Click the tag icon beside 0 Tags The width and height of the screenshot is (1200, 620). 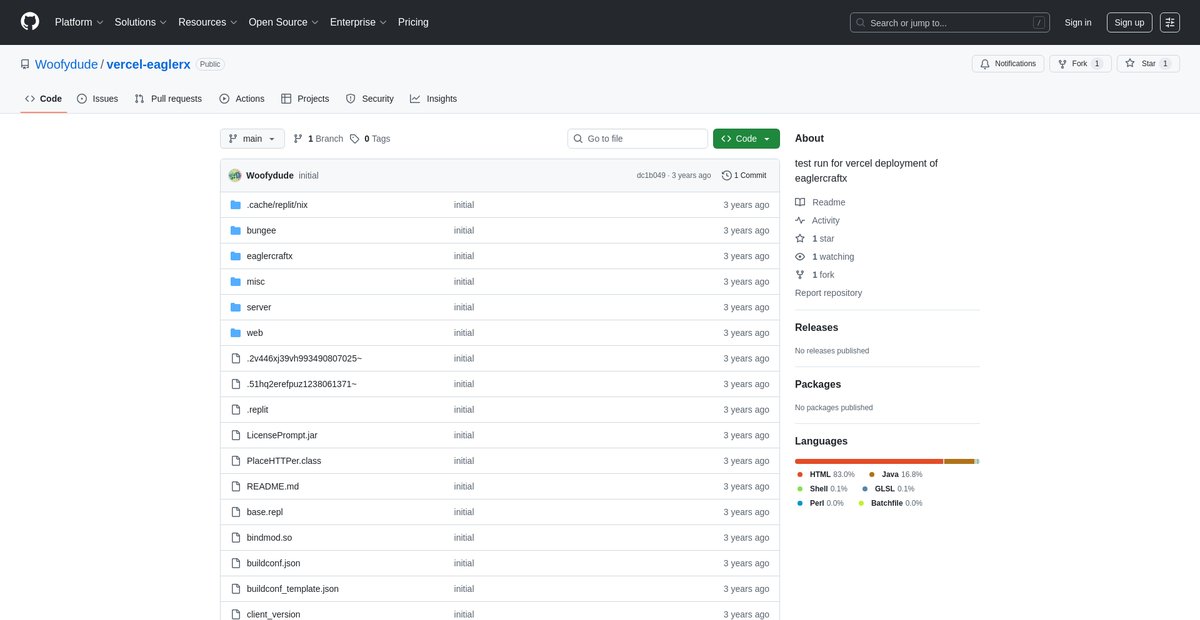pyautogui.click(x=355, y=139)
